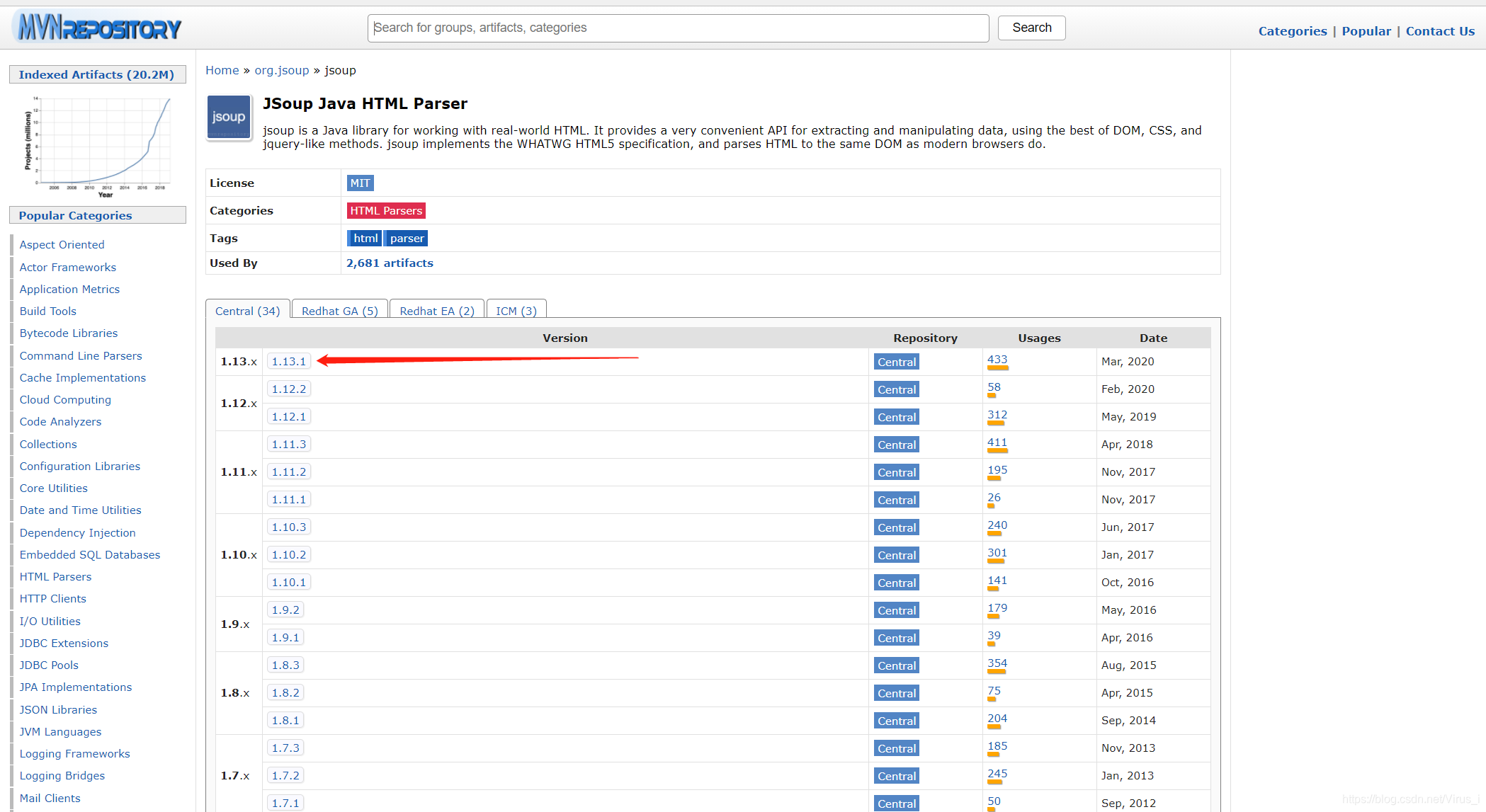Switch to the Central (34) tab
The width and height of the screenshot is (1486, 812).
(247, 311)
